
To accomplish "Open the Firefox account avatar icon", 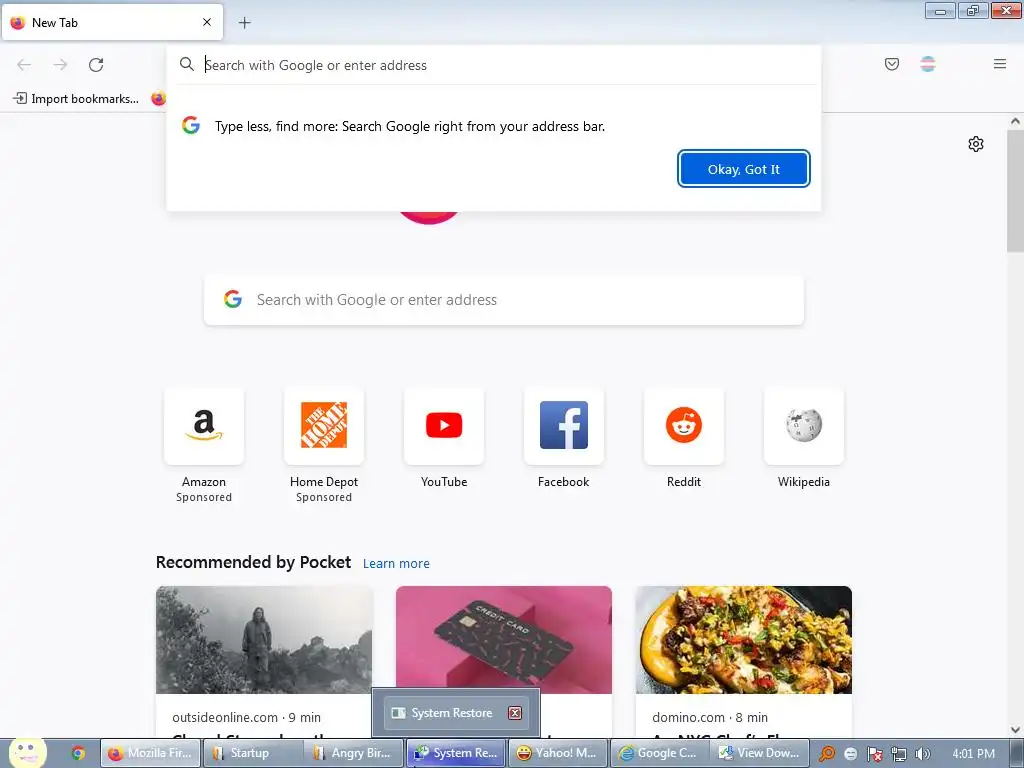I will pyautogui.click(x=928, y=64).
